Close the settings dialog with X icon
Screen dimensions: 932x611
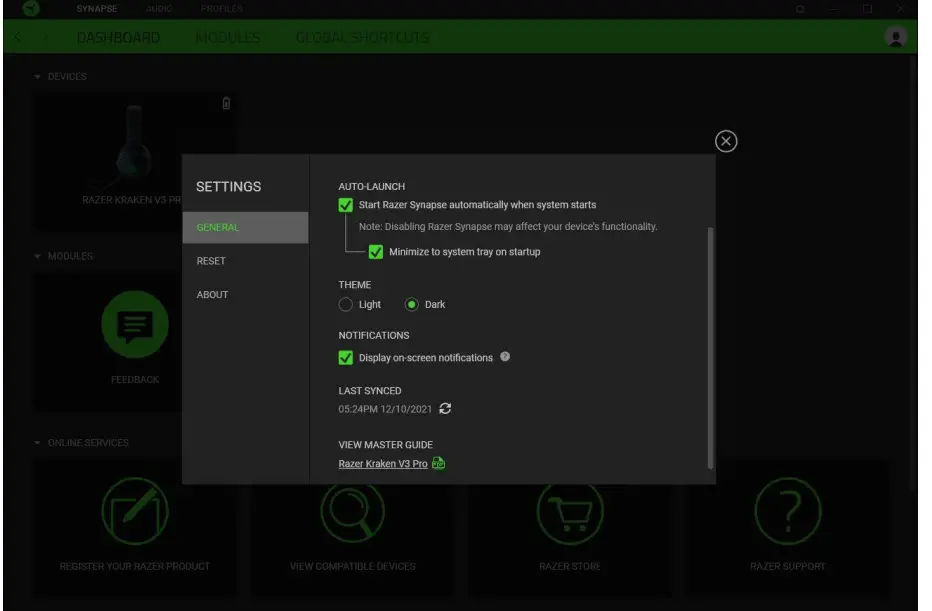coord(727,141)
